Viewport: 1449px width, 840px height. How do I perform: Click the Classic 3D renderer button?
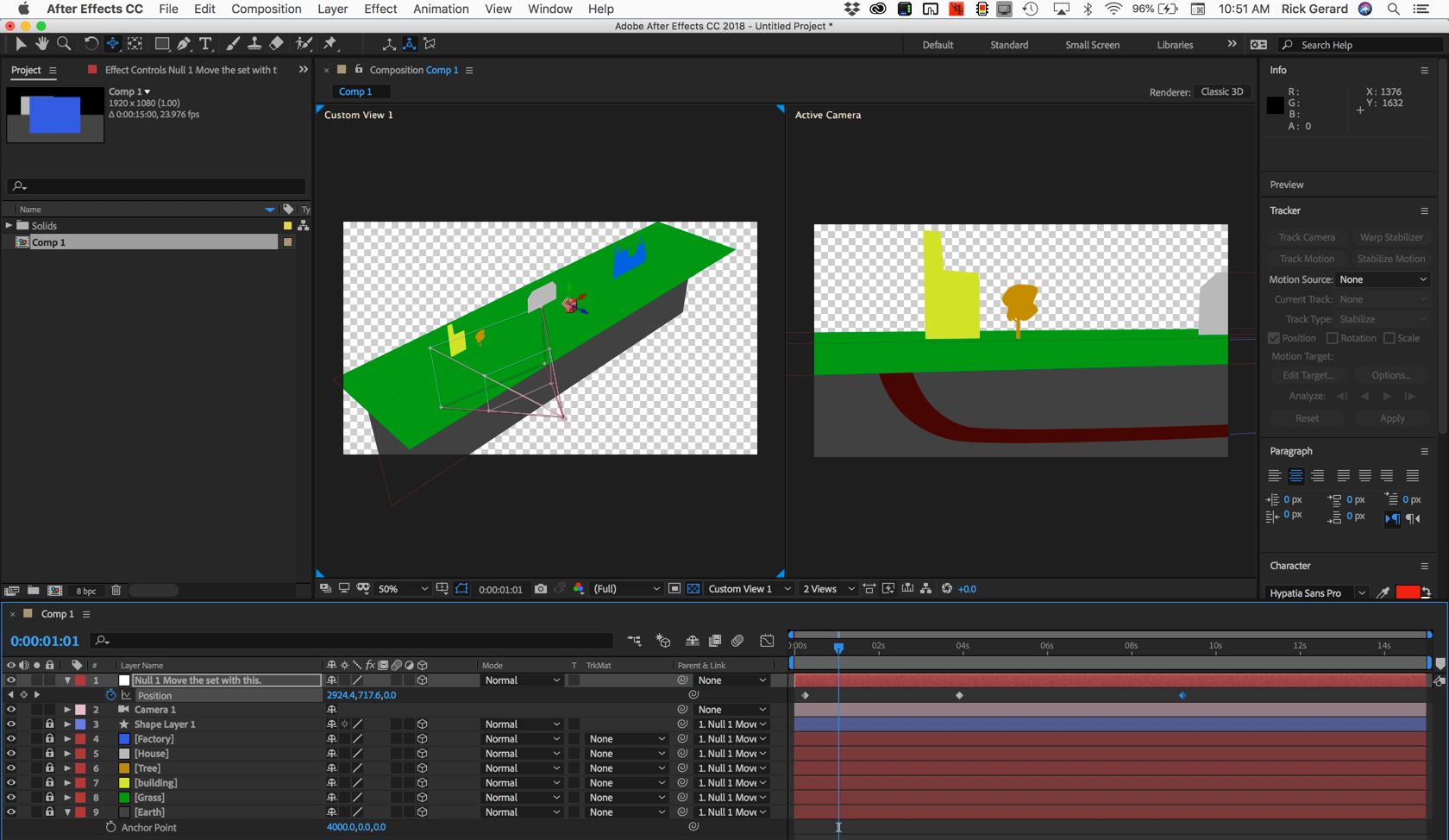click(1222, 91)
